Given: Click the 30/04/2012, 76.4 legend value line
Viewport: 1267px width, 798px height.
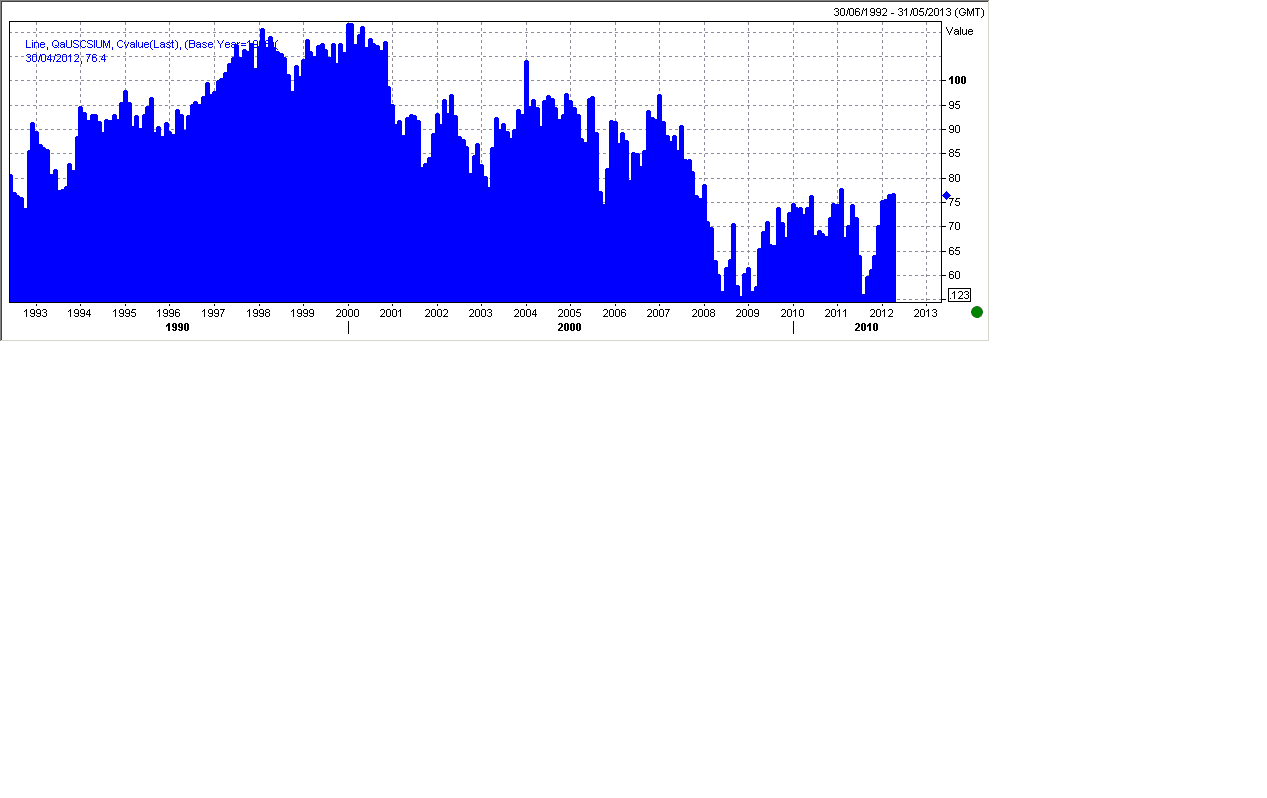Looking at the screenshot, I should point(66,58).
